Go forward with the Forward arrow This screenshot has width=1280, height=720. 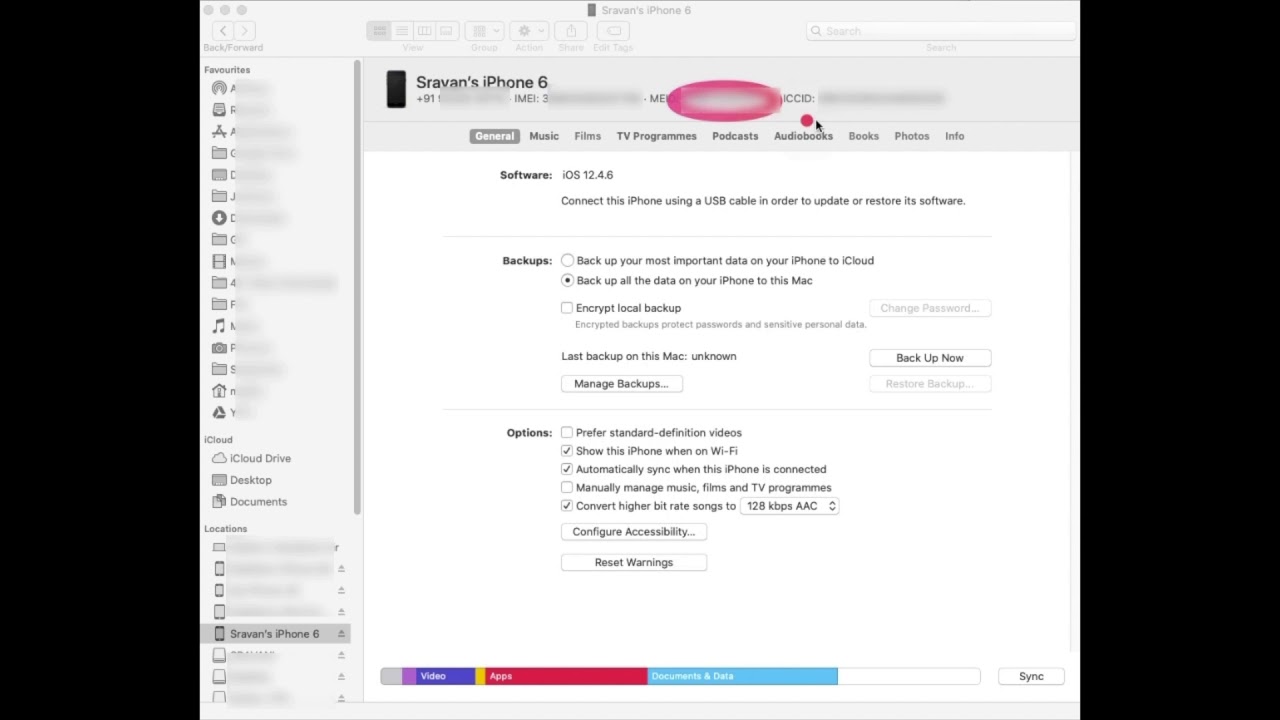[x=245, y=31]
